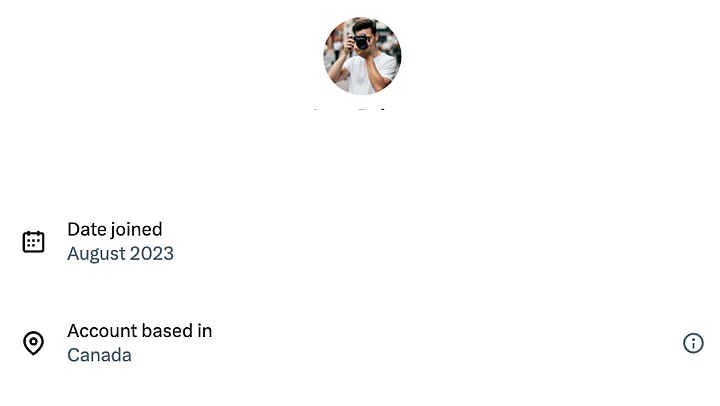720x406 pixels.
Task: Tap the location pin icon
Action: click(x=34, y=343)
